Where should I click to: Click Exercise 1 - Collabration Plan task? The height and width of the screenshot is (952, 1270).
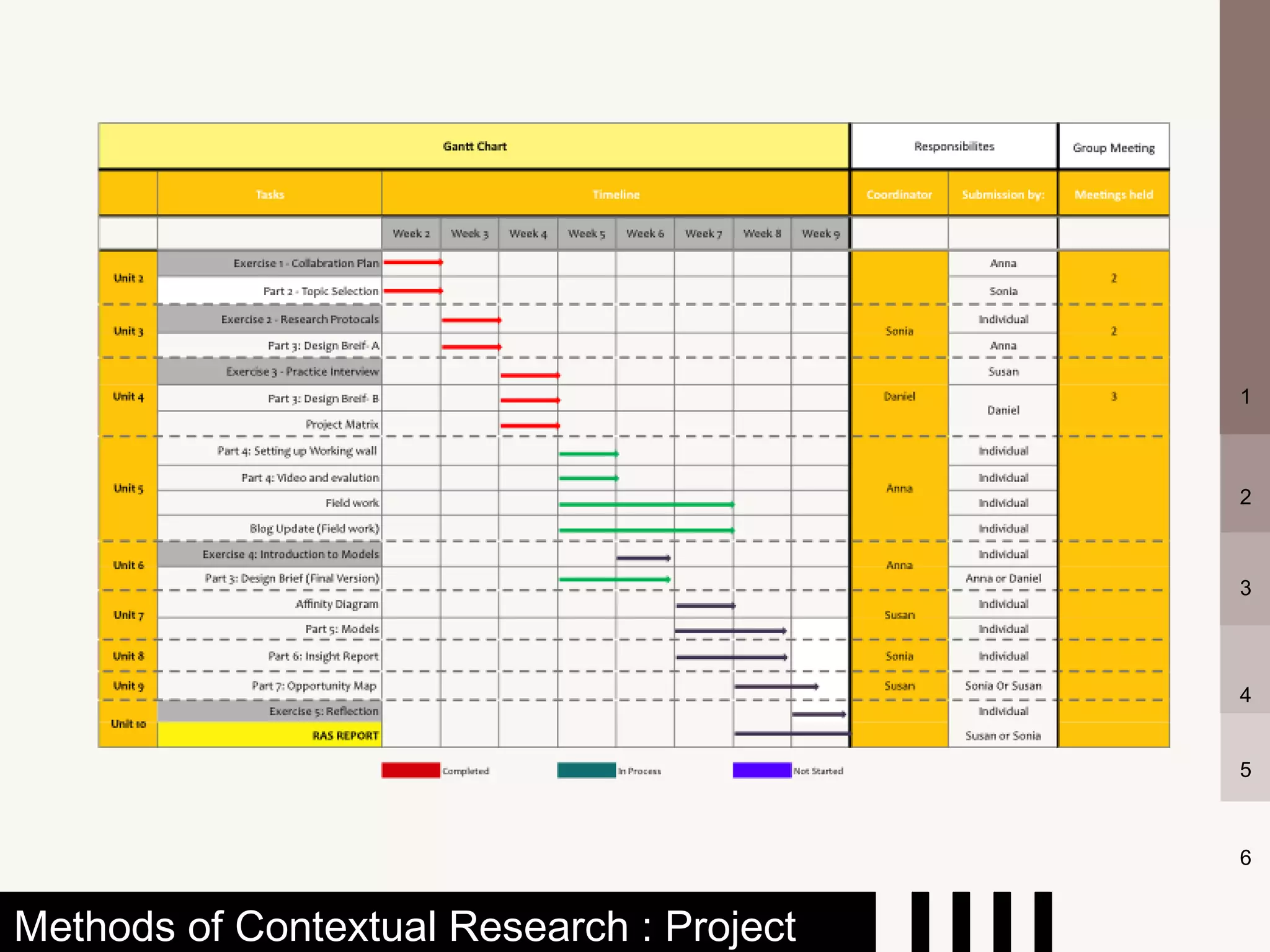point(270,263)
